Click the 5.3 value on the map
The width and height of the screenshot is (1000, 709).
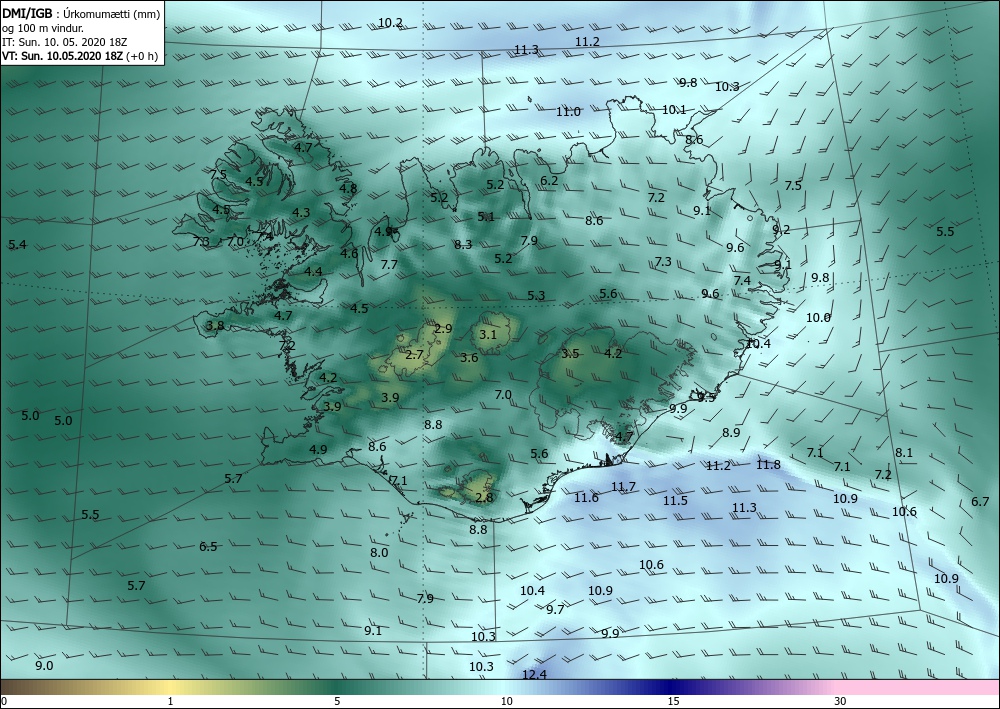click(536, 295)
